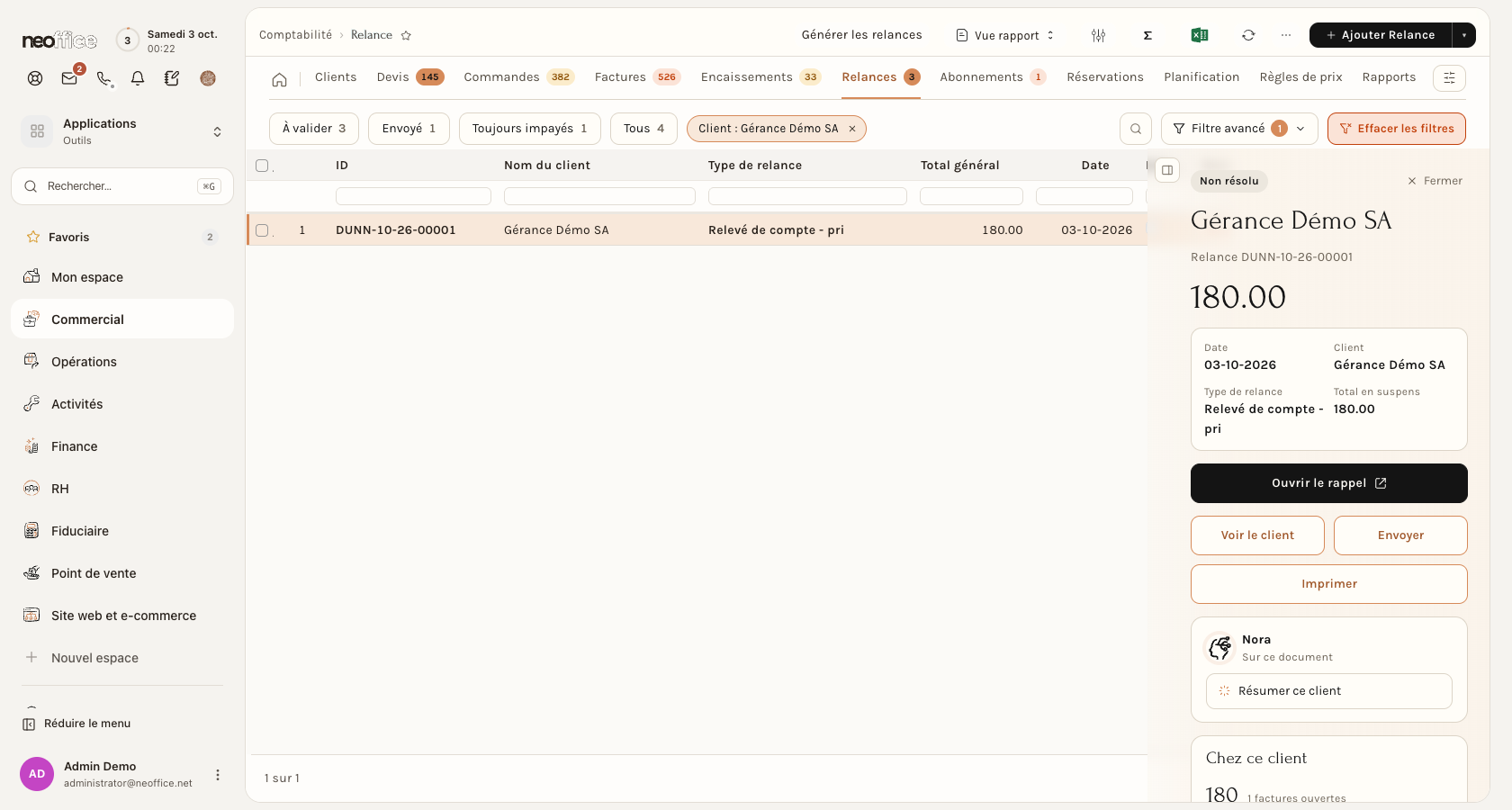Open Admin Demo user options menu
The width and height of the screenshot is (1512, 810).
[x=218, y=775]
